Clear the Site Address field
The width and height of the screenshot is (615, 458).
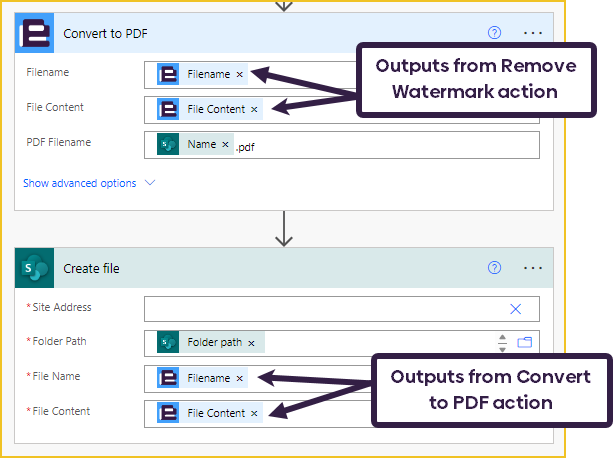coord(515,309)
